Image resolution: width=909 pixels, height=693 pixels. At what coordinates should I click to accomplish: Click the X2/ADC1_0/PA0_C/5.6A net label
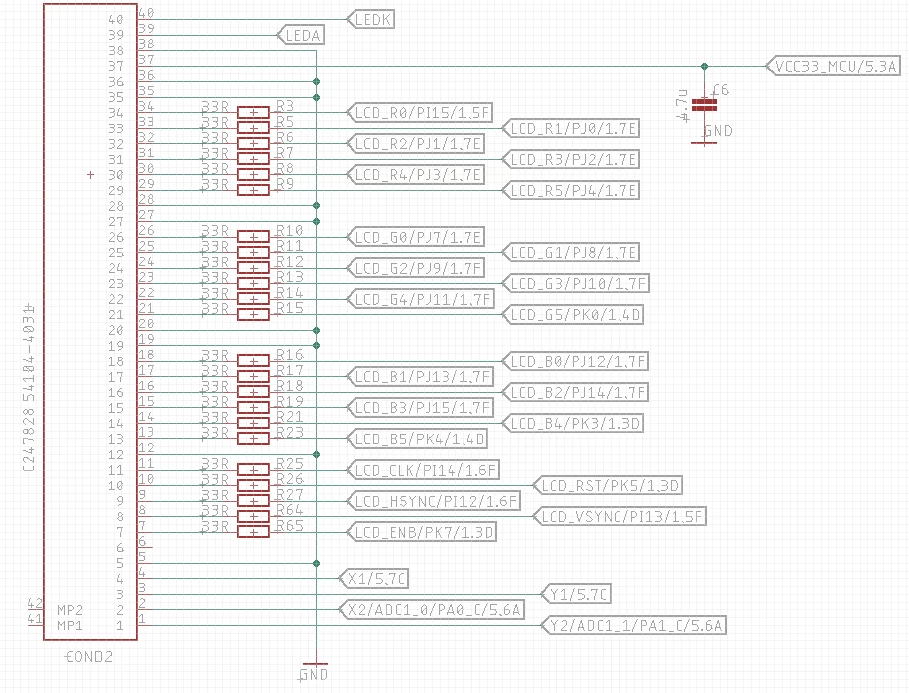(432, 610)
